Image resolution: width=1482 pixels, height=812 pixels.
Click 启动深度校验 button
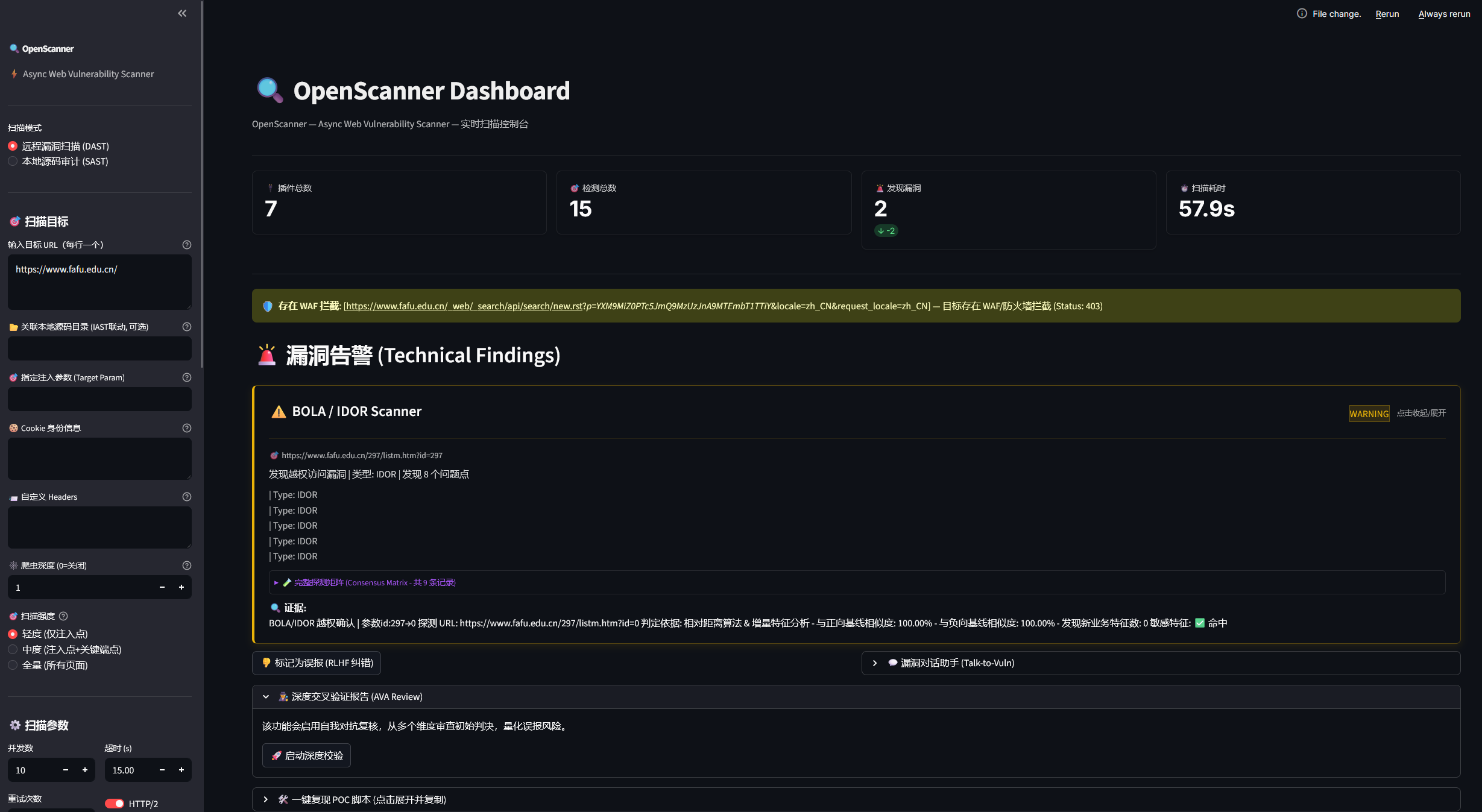tap(306, 755)
